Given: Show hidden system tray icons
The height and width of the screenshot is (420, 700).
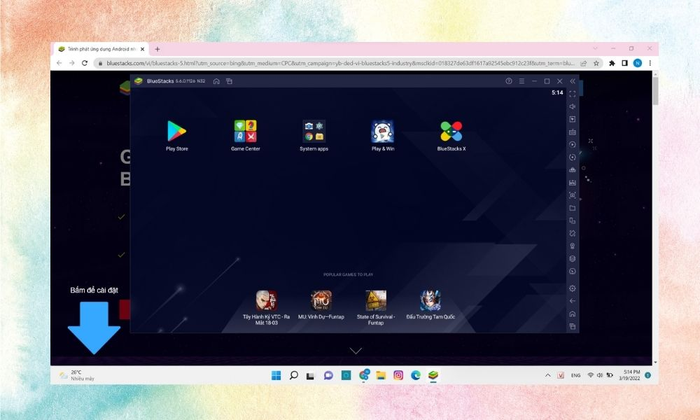Looking at the screenshot, I should coord(548,375).
